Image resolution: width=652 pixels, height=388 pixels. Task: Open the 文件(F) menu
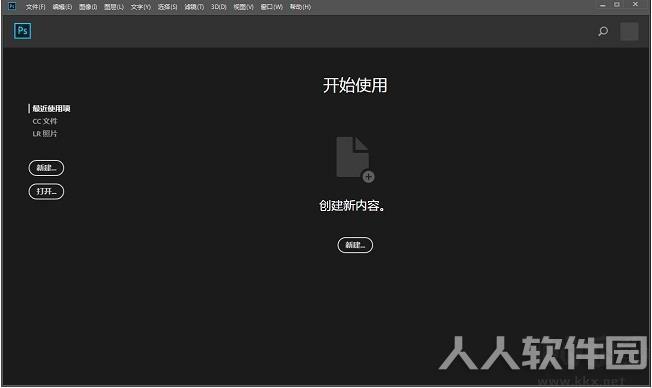point(35,7)
